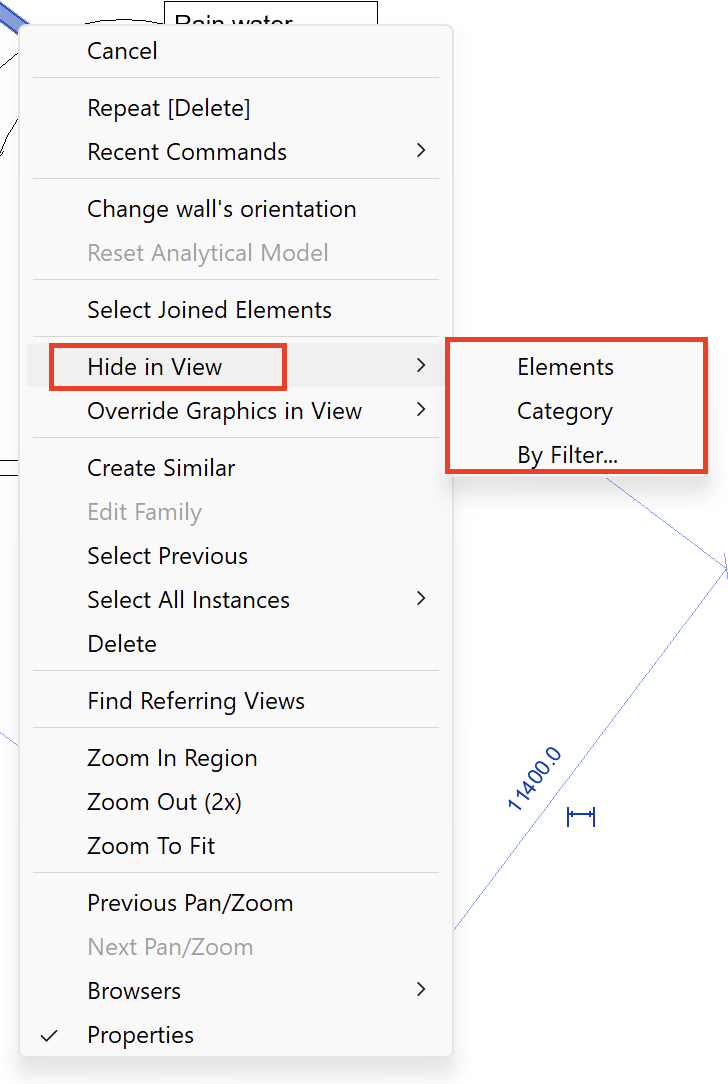Open Find Referring Views
The width and height of the screenshot is (728, 1084).
pyautogui.click(x=196, y=701)
